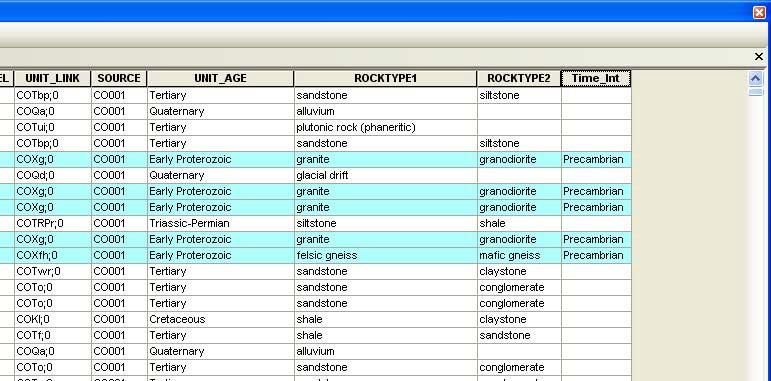Click the glacial drift cell
This screenshot has height=381, width=771.
386,176
